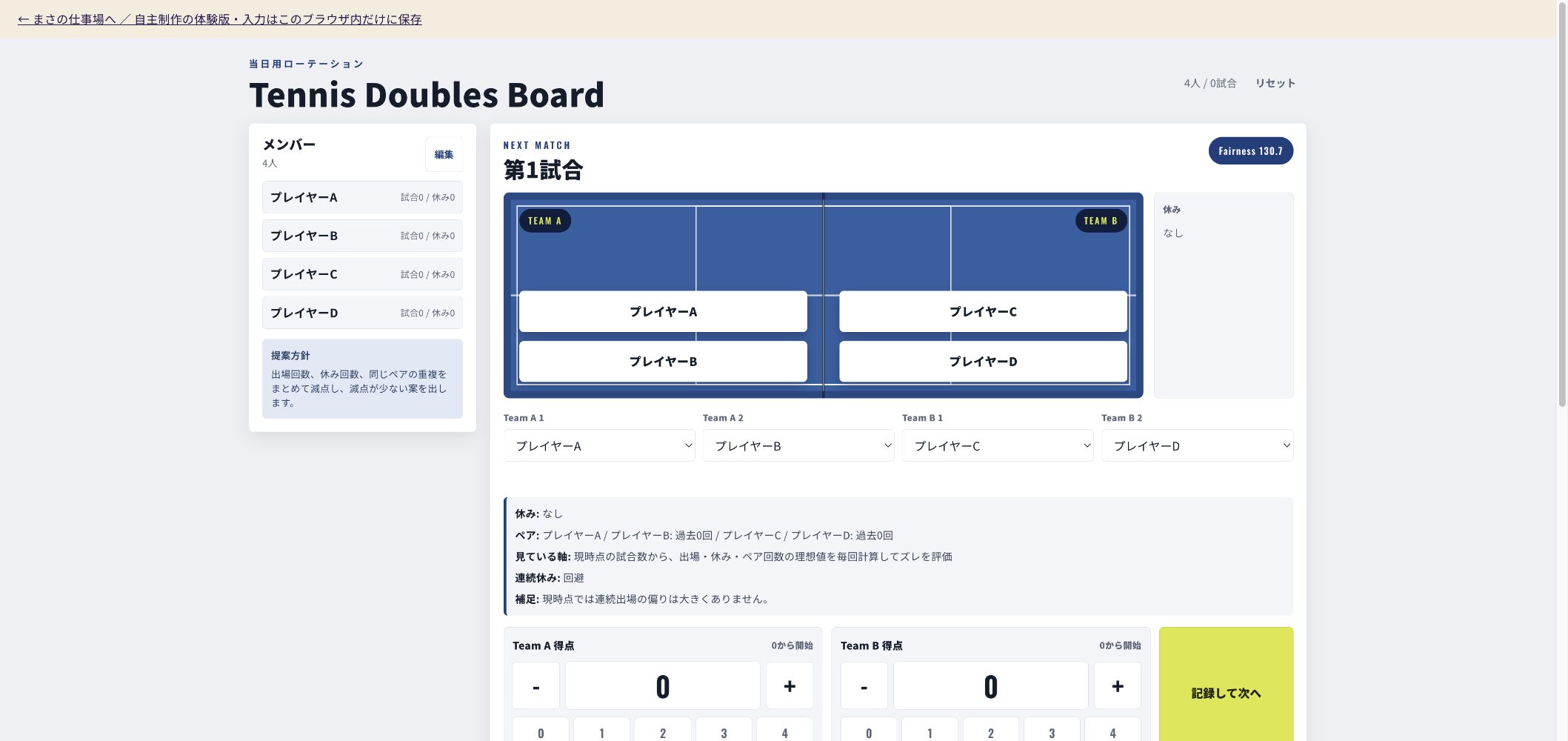The width and height of the screenshot is (1568, 741).
Task: Click Team A score value field
Action: 663,685
